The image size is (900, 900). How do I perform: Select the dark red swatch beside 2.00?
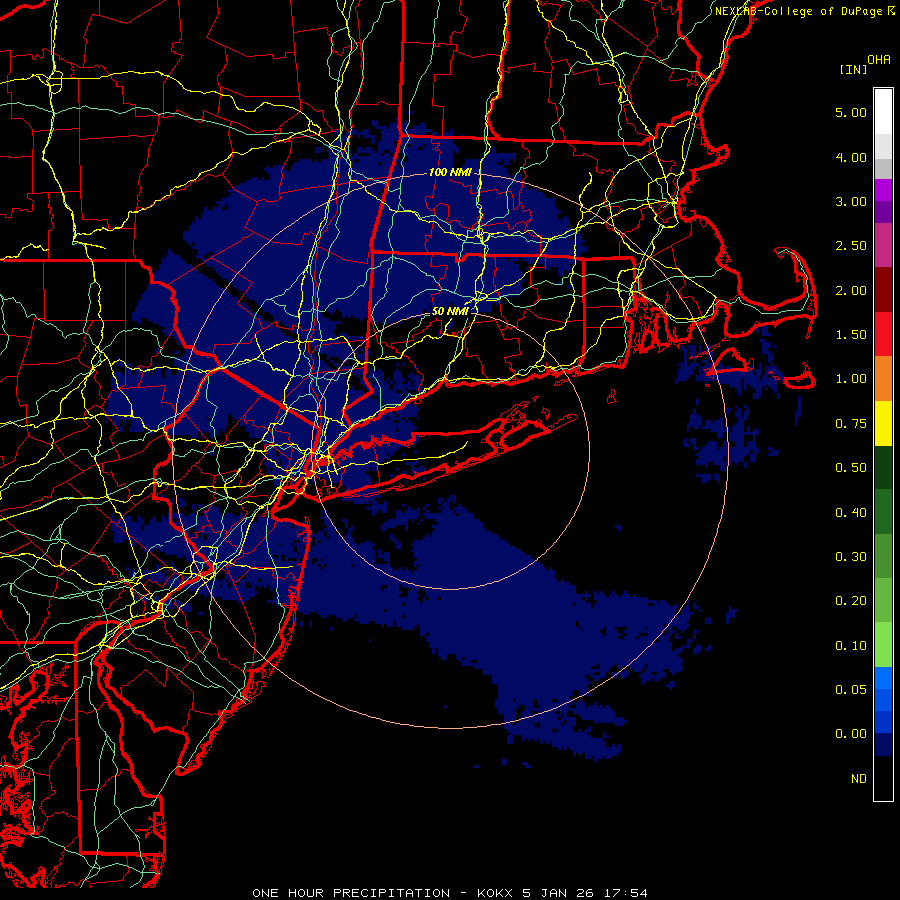[883, 290]
